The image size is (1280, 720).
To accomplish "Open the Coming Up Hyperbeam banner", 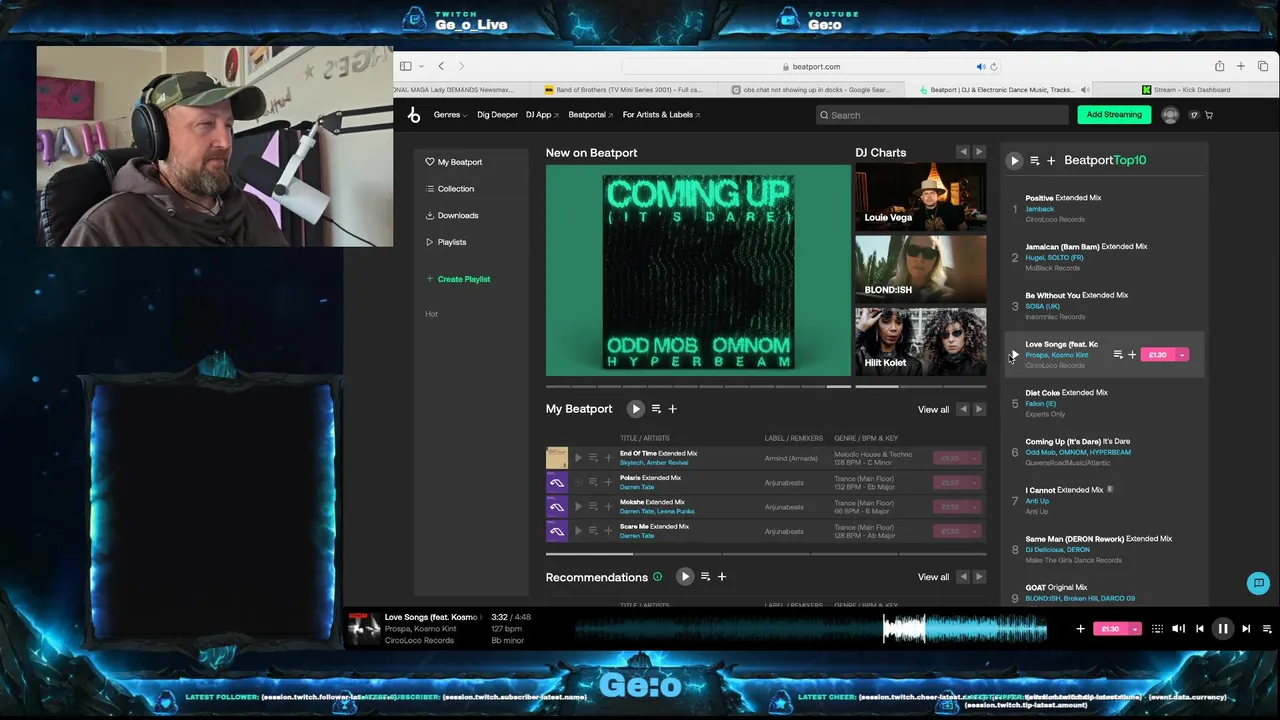I will click(x=698, y=270).
